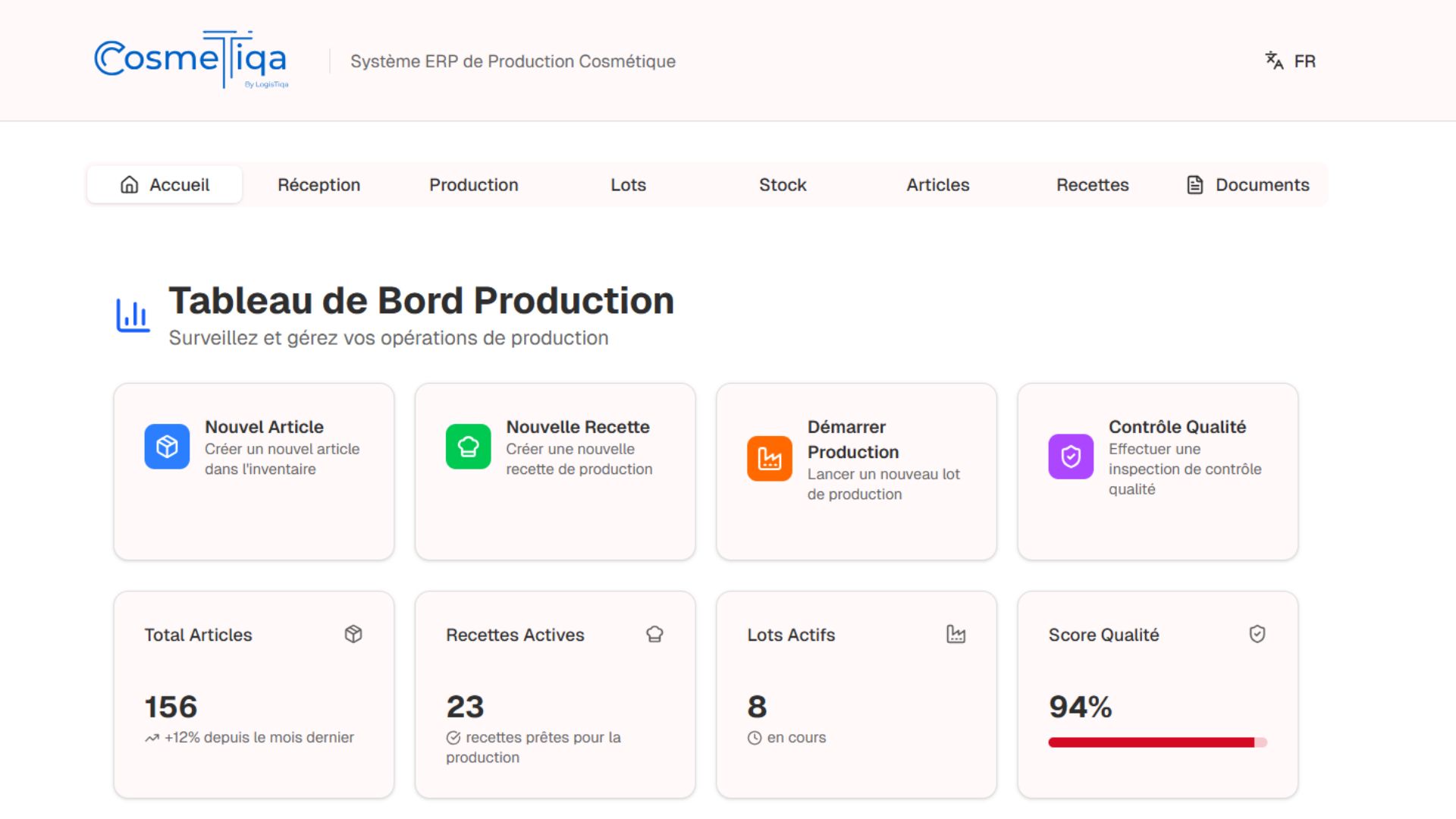
Task: Click the factory icon in Lots Actifs
Action: pyautogui.click(x=955, y=634)
